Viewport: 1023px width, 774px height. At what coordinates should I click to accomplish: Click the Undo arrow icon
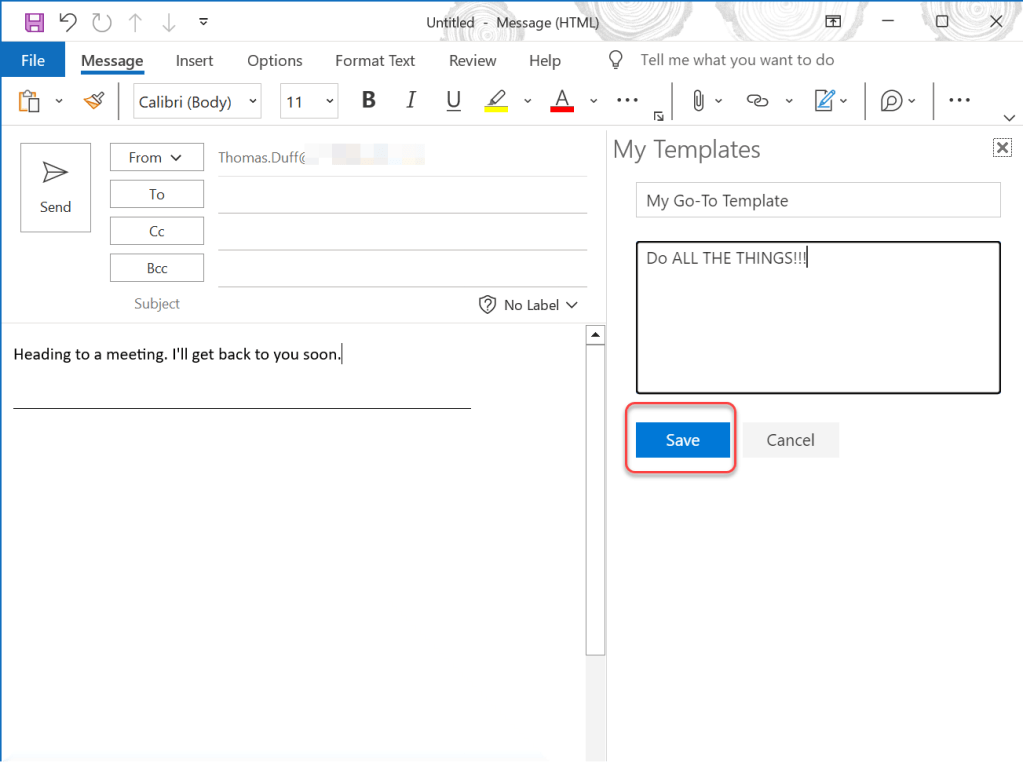coord(68,22)
